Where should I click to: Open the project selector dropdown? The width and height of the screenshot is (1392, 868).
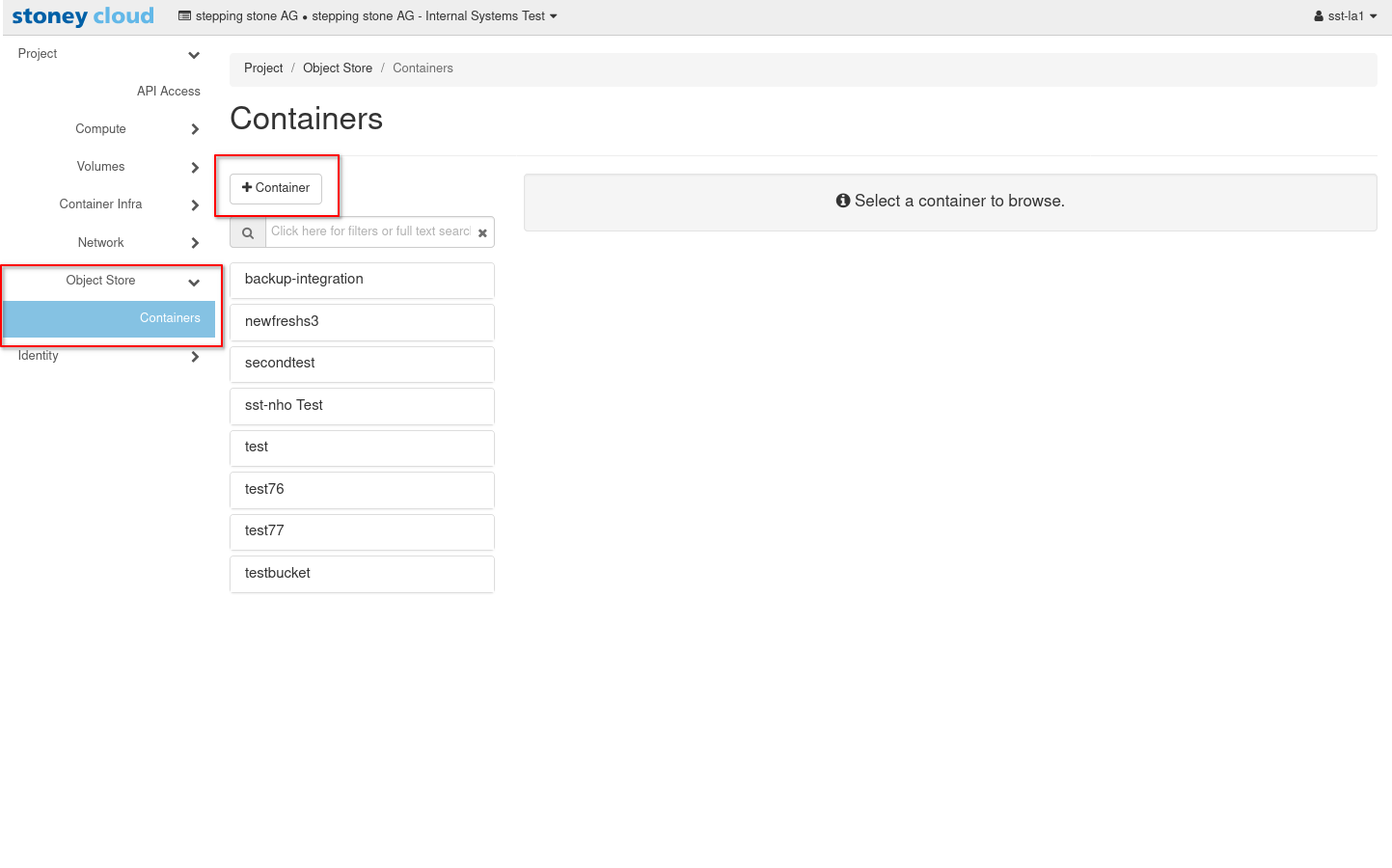click(x=368, y=16)
